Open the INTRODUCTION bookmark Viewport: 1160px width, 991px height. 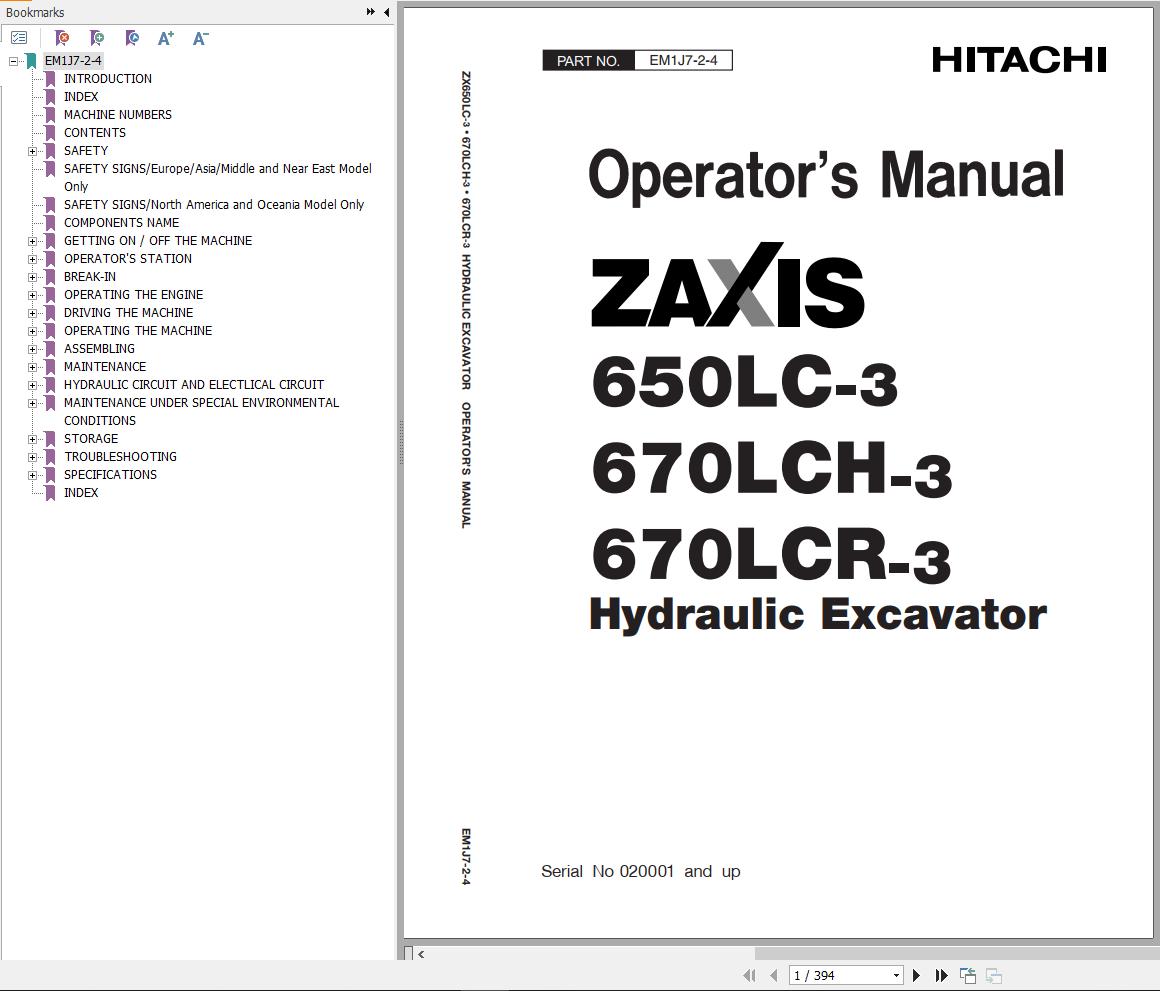click(x=107, y=78)
